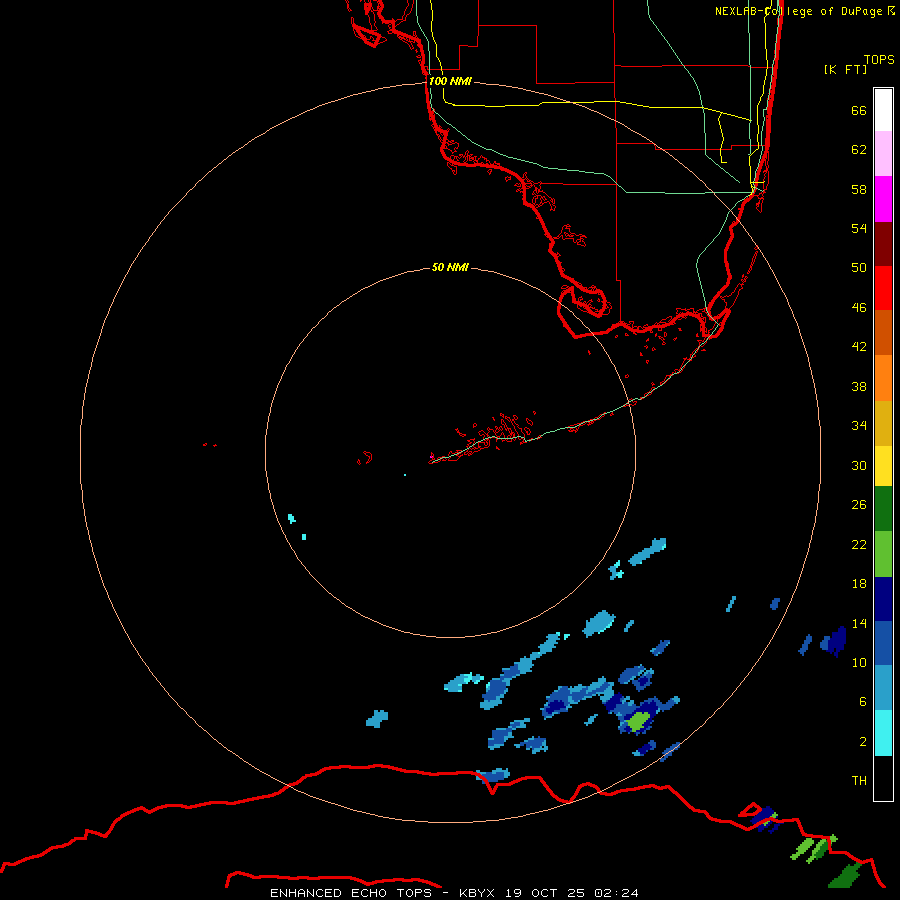
Task: Select the magenta color block in the legend
Action: (883, 199)
